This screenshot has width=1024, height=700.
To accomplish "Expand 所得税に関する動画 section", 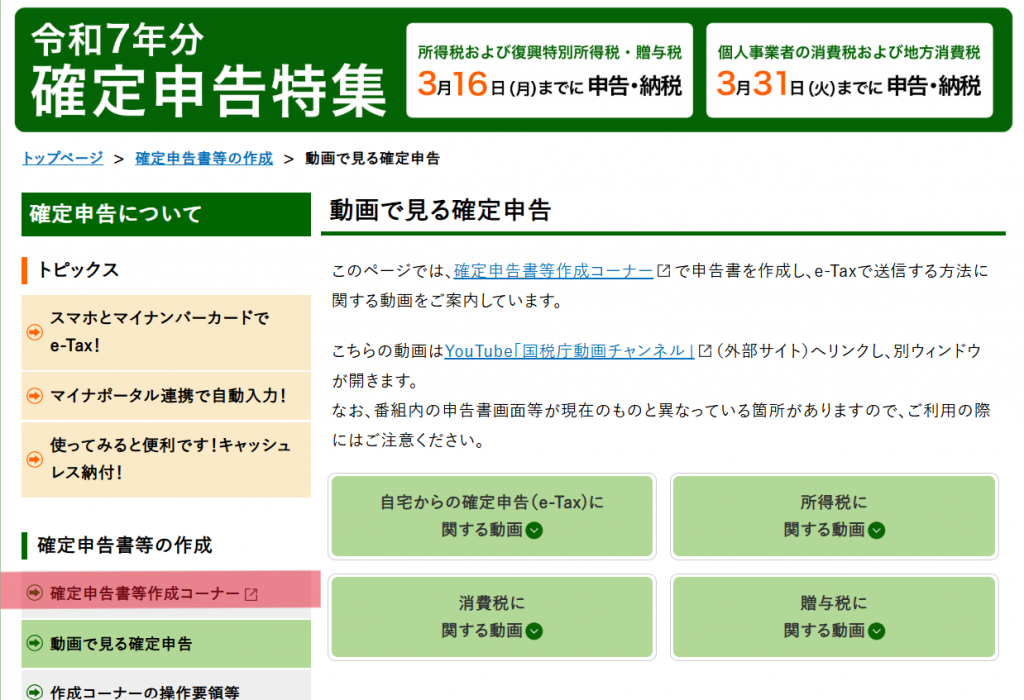I will coord(834,516).
